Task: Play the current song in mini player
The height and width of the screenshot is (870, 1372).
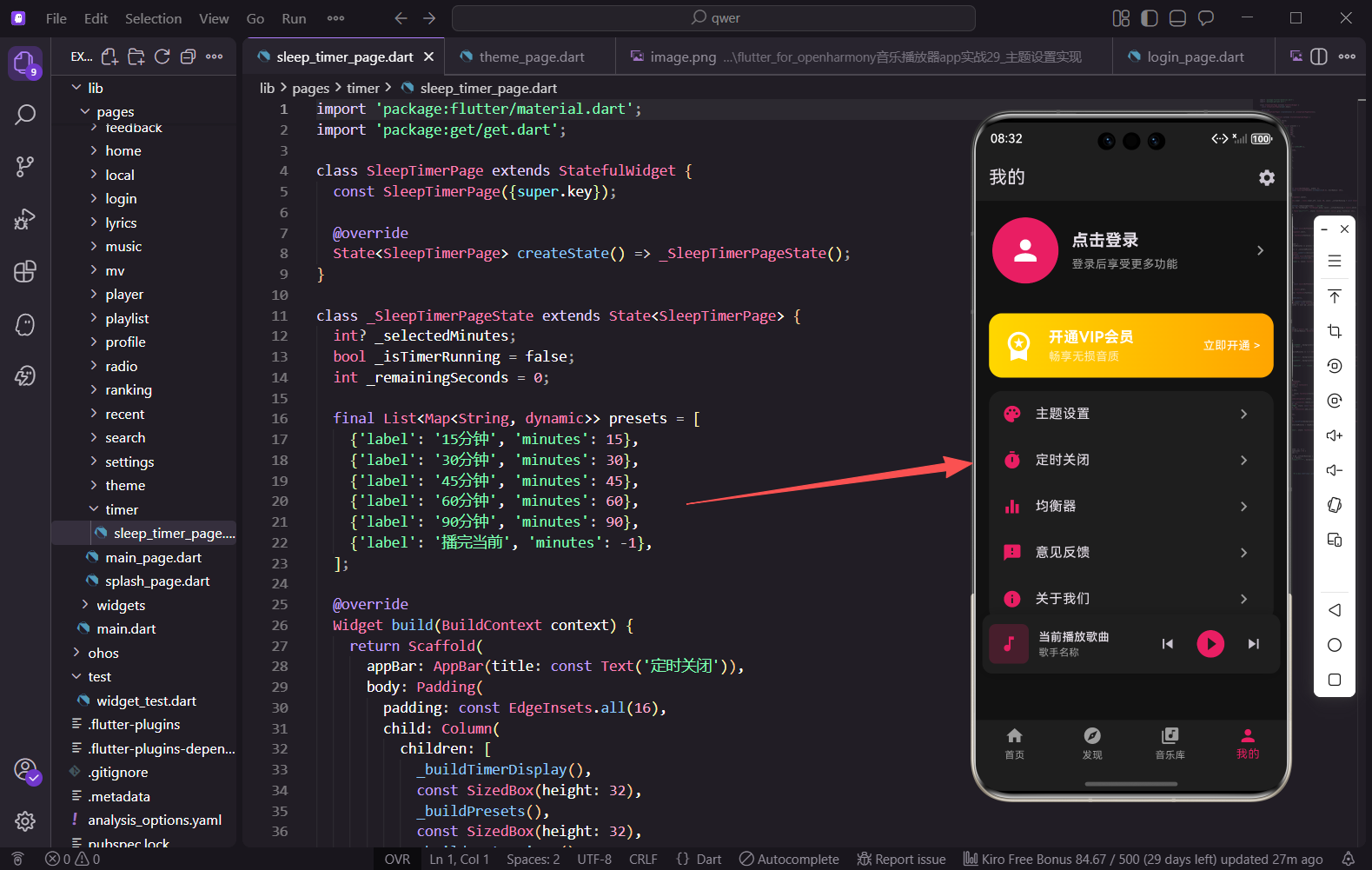Action: click(x=1210, y=644)
